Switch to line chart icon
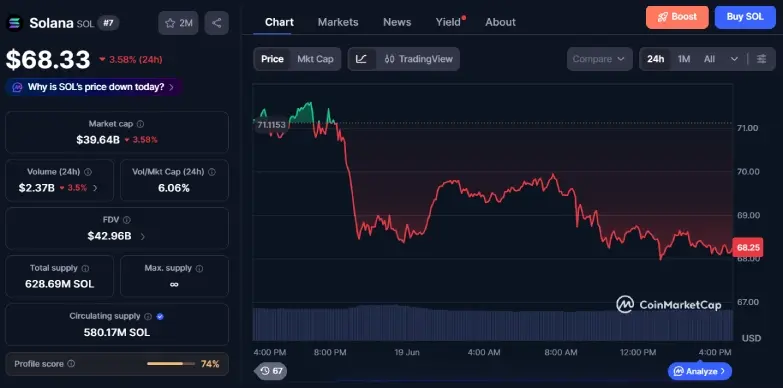 point(362,59)
